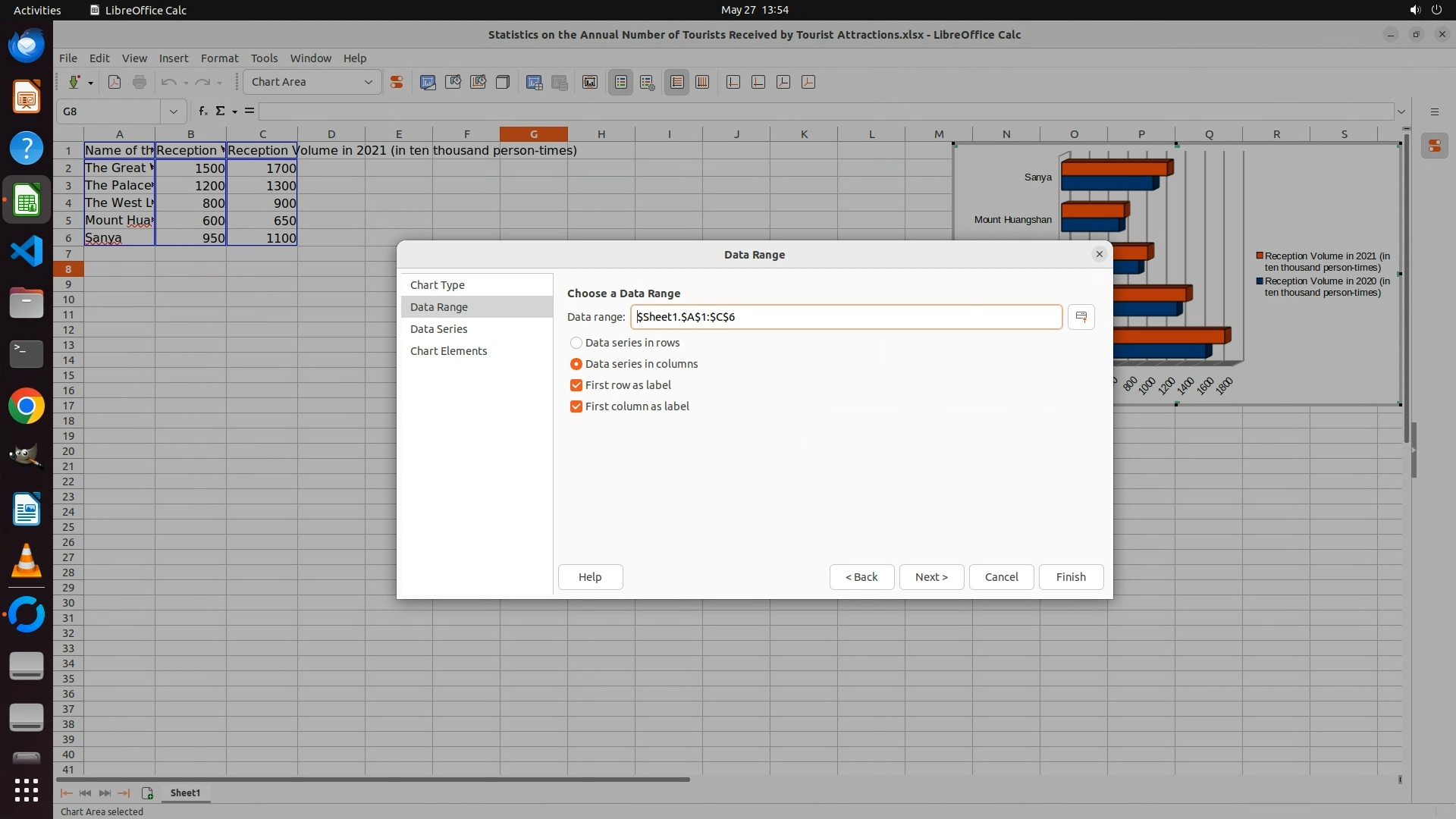Click the 3D View toolbar icon
Viewport: 1456px width, 819px height.
pos(502,82)
